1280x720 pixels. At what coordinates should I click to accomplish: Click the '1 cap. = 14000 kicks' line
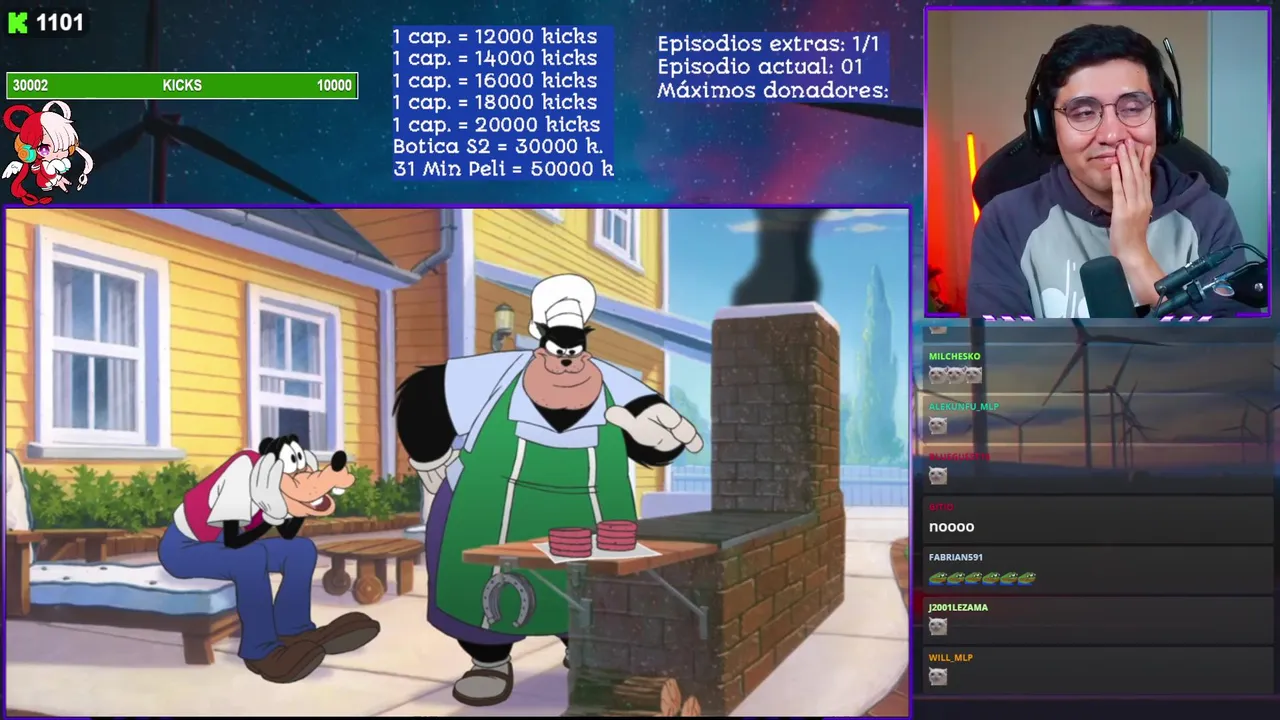[x=495, y=59]
